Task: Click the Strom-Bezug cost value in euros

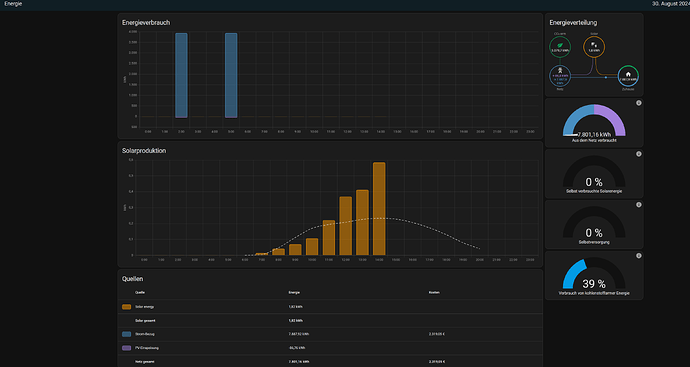Action: [437, 334]
